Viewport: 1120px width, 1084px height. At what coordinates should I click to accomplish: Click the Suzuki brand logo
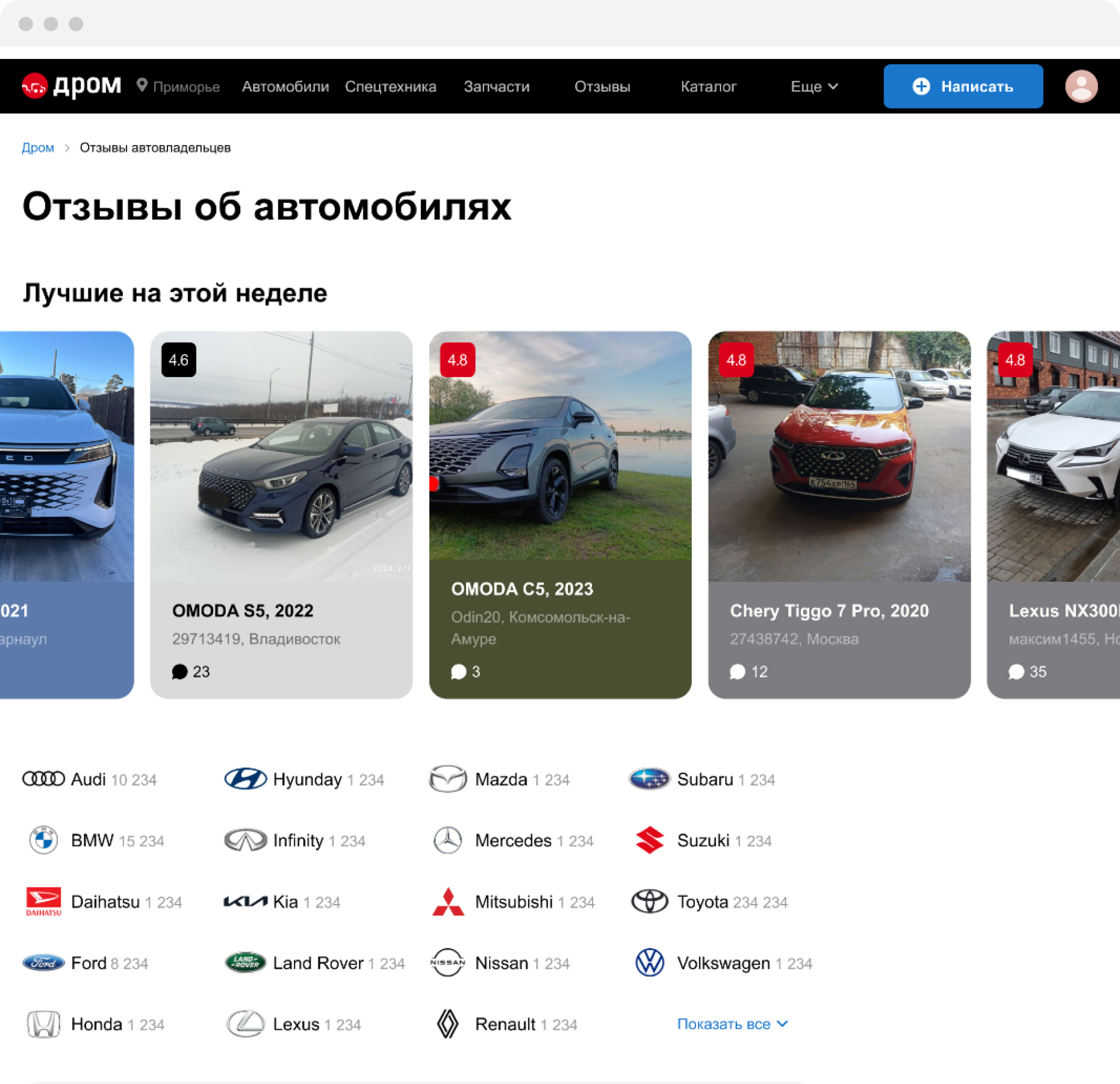[650, 840]
